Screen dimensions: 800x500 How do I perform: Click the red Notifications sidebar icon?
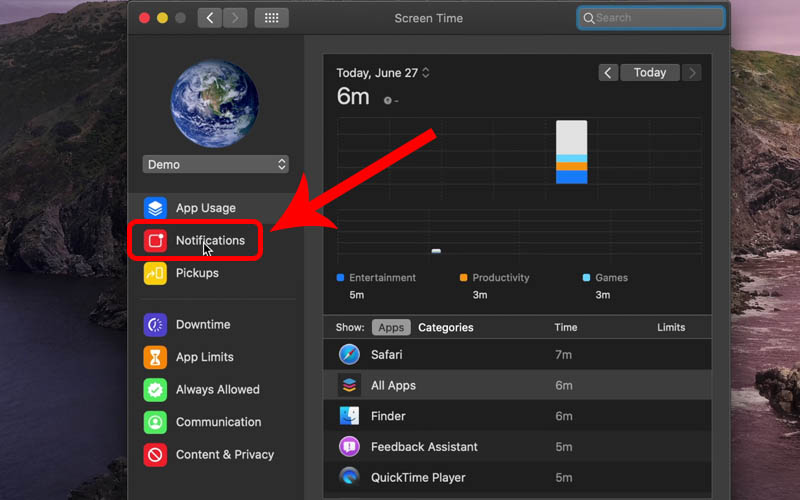(x=155, y=241)
